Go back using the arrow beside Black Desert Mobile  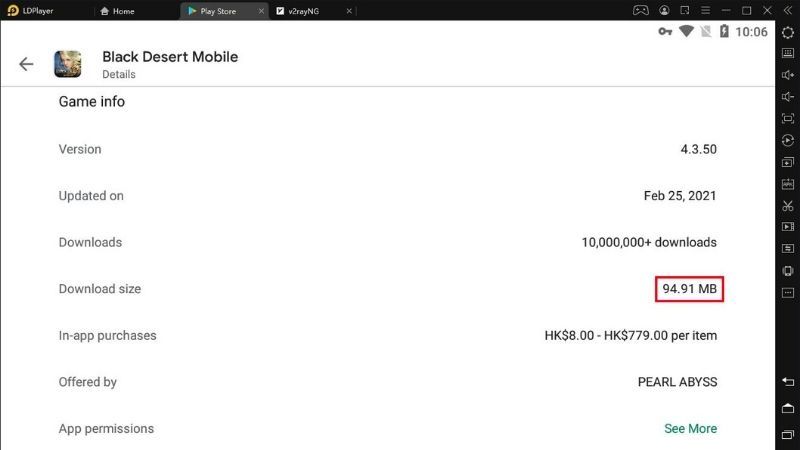(26, 64)
